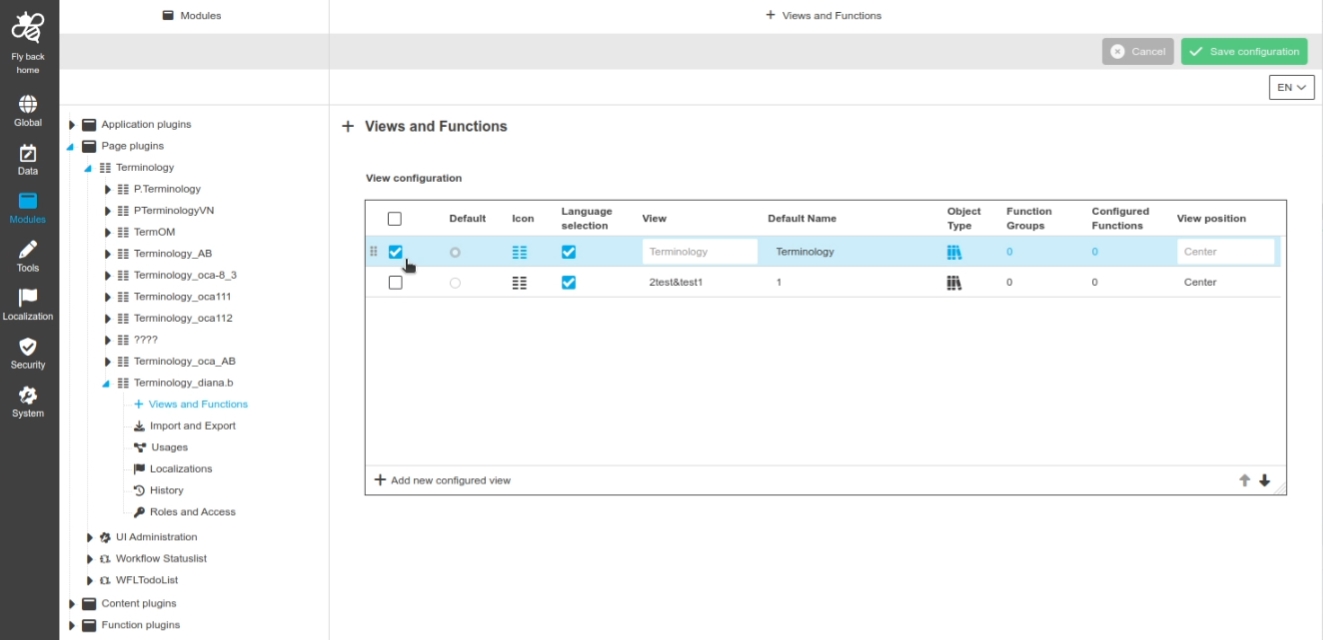This screenshot has height=640, width=1323.
Task: Open System gear icon in sidebar
Action: (x=28, y=396)
